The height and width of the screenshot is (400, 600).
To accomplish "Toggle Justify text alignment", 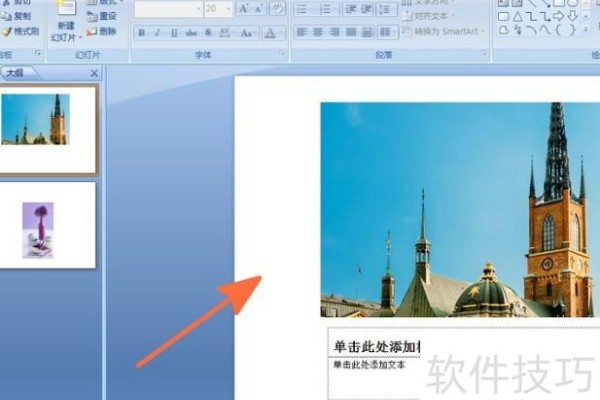I will (351, 32).
